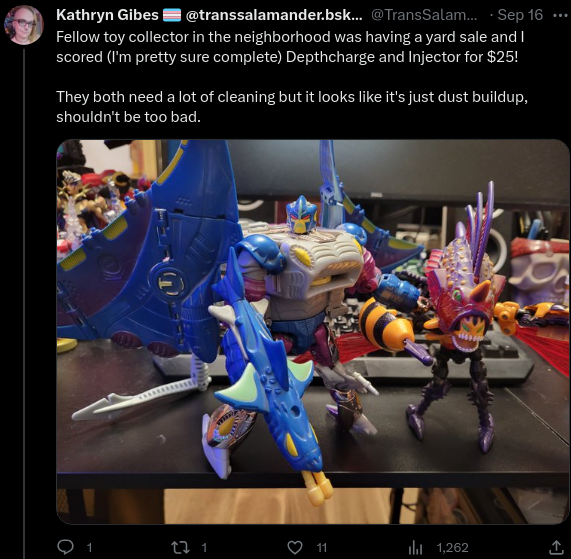Screen dimensions: 571x559
Task: Click the @TransSalam... handle
Action: (x=424, y=15)
